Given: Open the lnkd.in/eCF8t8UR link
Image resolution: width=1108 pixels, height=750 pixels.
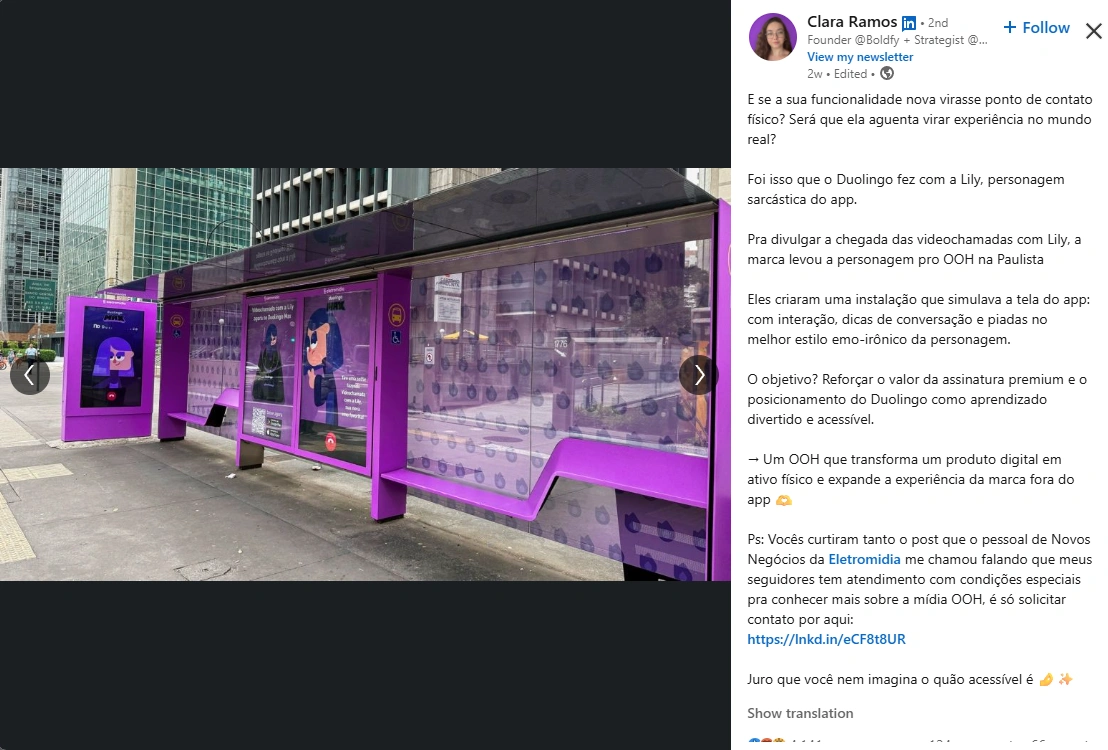Looking at the screenshot, I should click(826, 639).
